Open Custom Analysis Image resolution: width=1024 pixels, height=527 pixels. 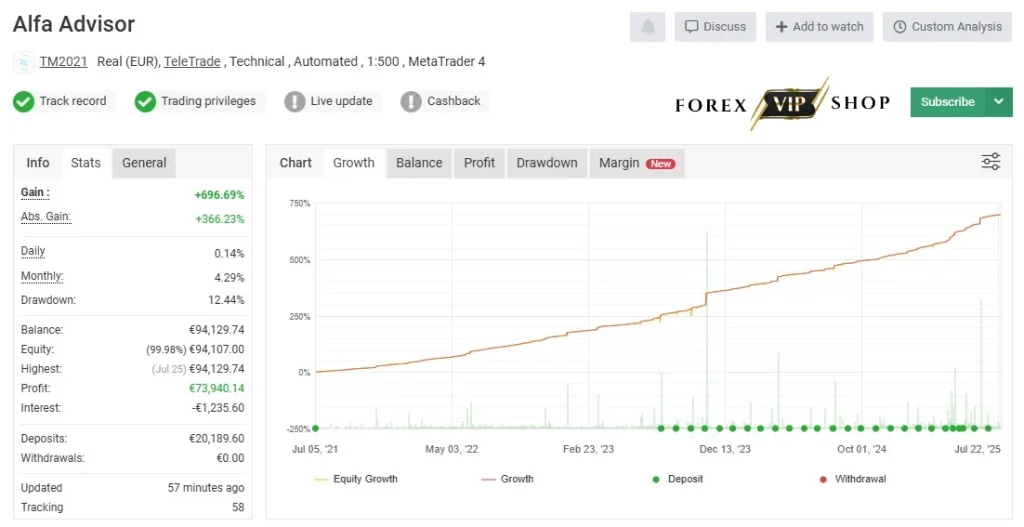pos(948,27)
